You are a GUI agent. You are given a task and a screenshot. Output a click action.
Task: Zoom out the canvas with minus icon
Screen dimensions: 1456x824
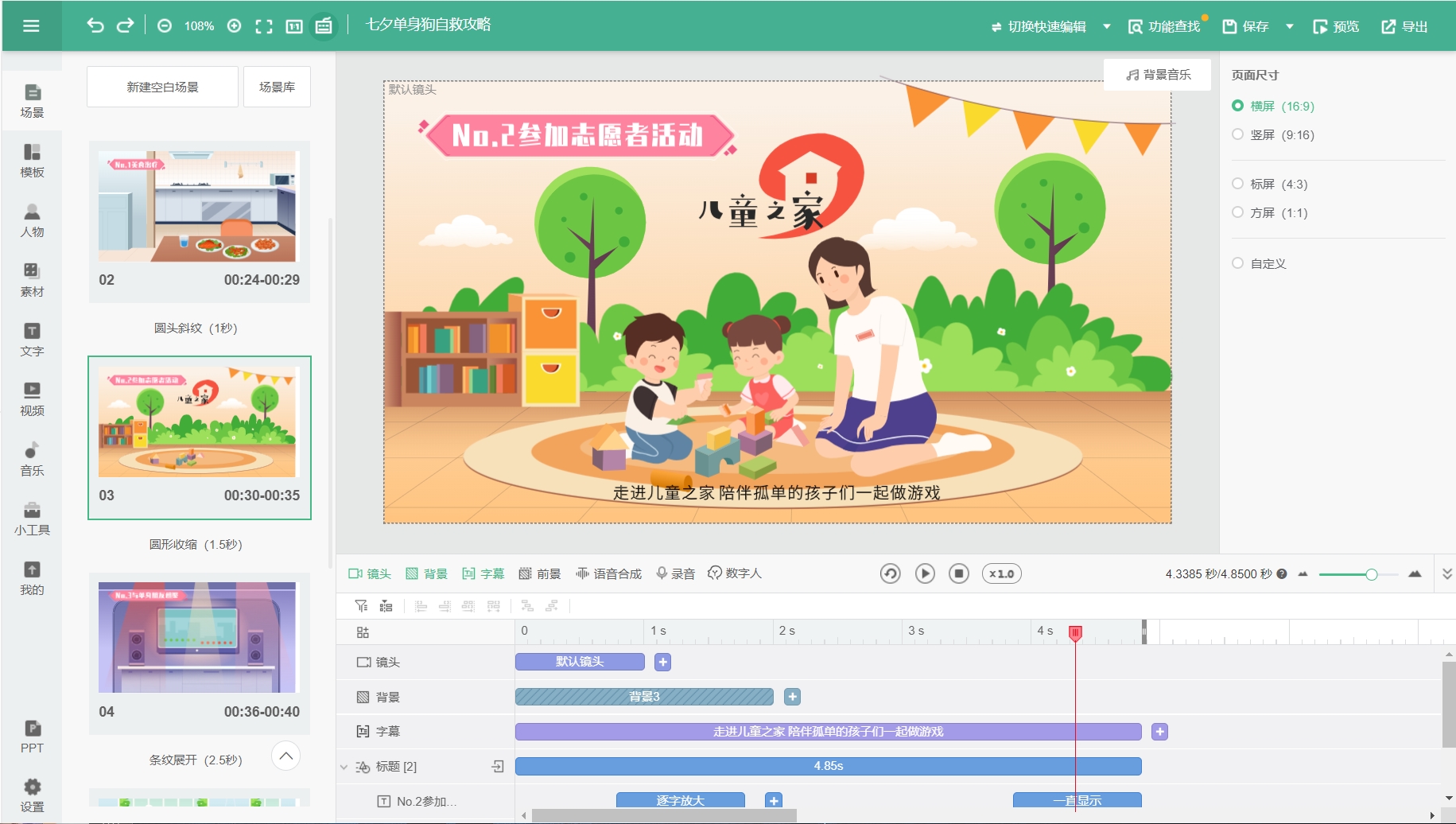165,26
